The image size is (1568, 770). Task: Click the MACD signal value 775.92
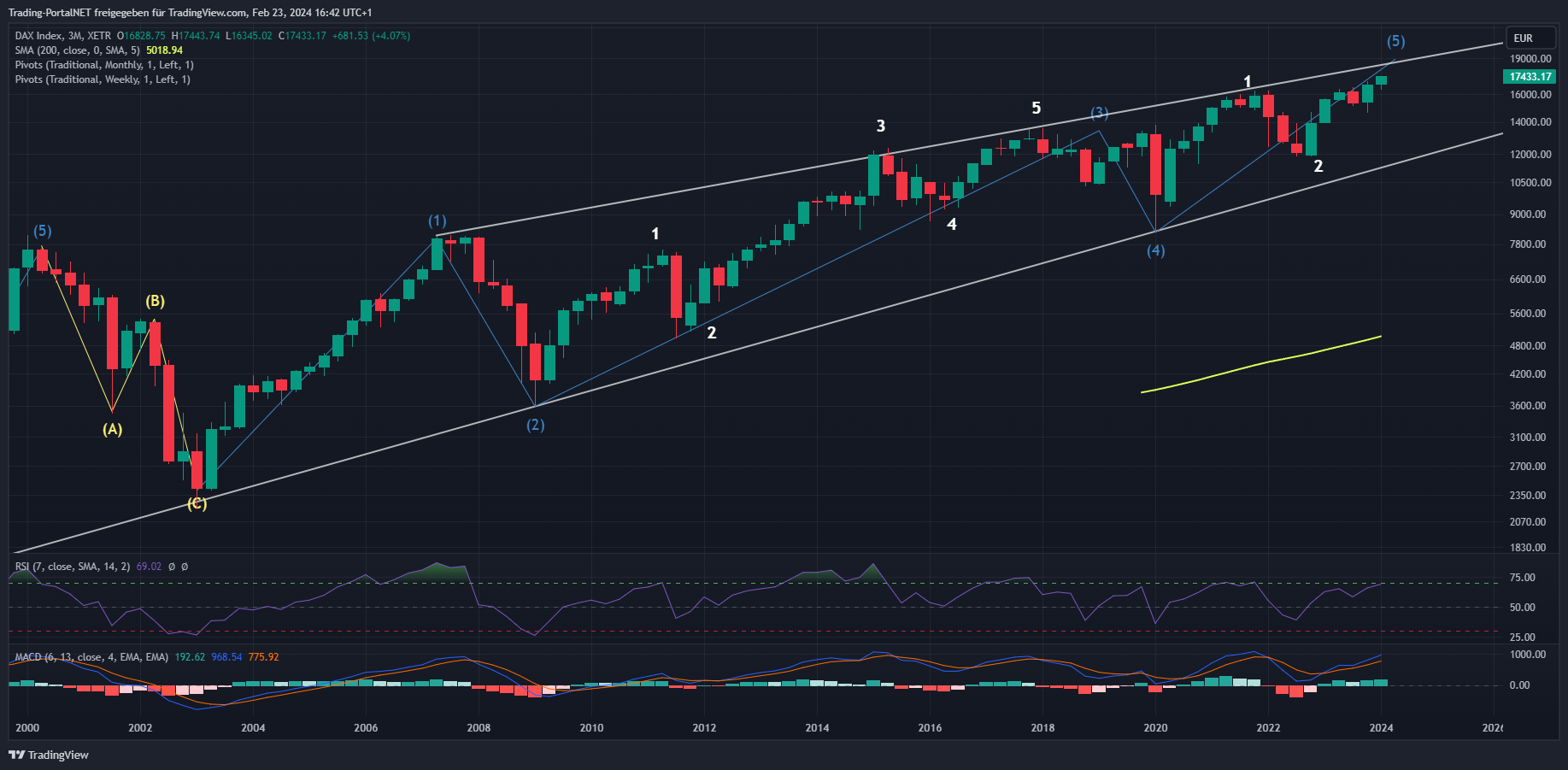(x=263, y=657)
